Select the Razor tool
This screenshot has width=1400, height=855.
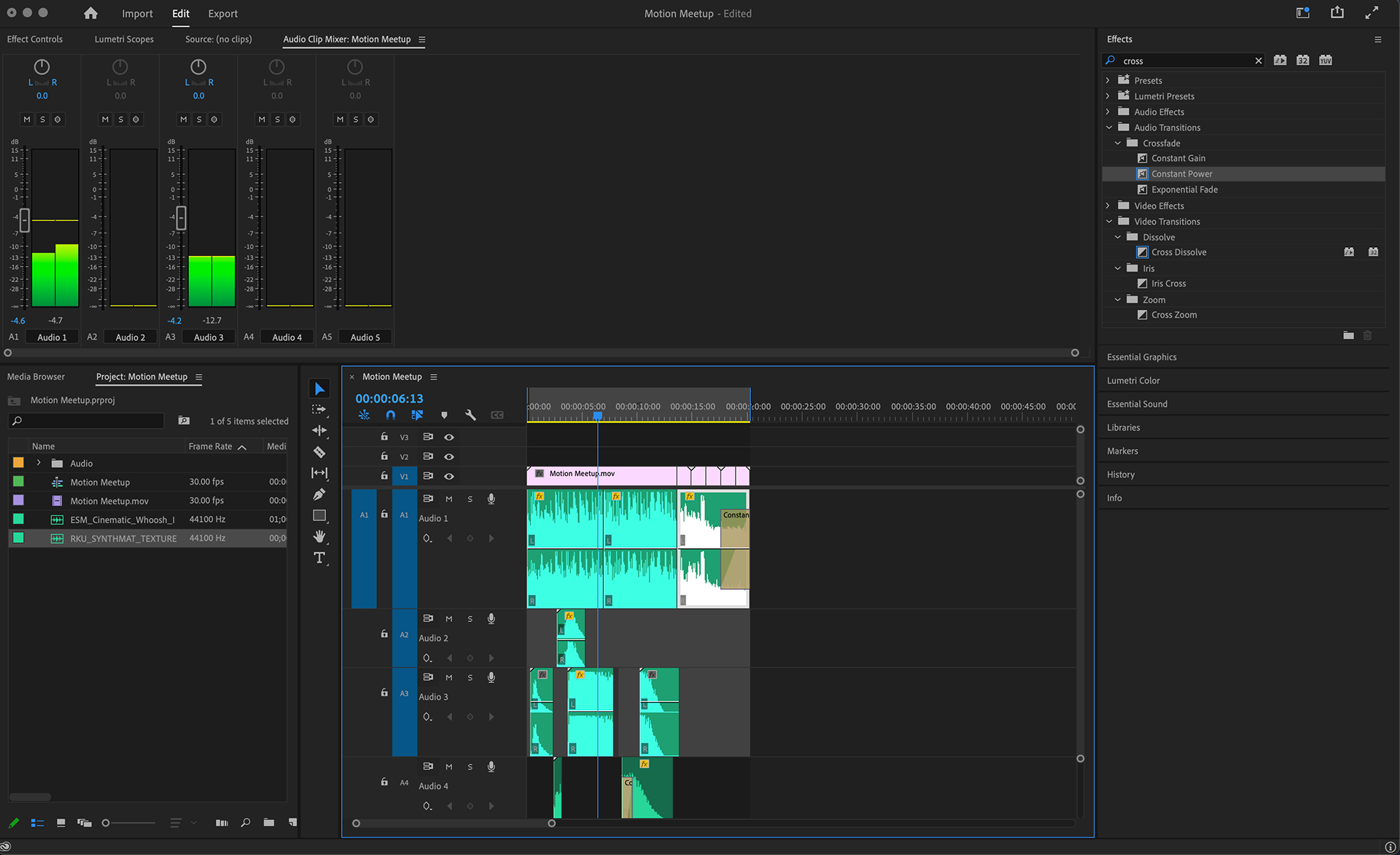tap(319, 452)
